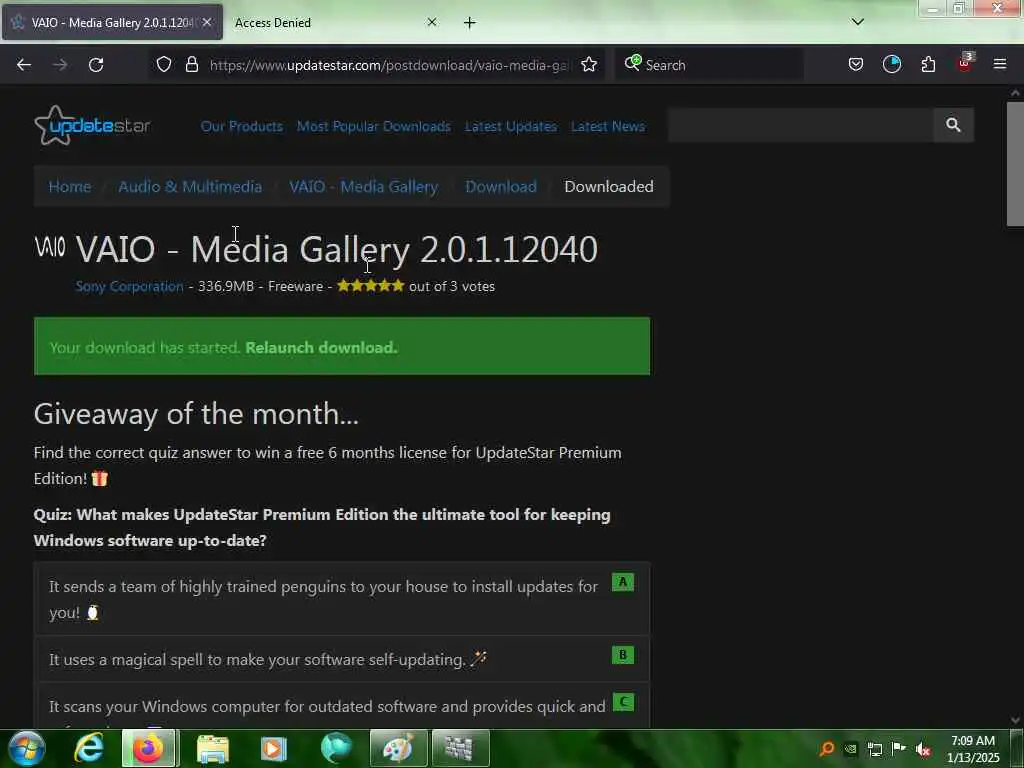1024x768 pixels.
Task: Go back with the browser back arrow
Action: point(24,65)
